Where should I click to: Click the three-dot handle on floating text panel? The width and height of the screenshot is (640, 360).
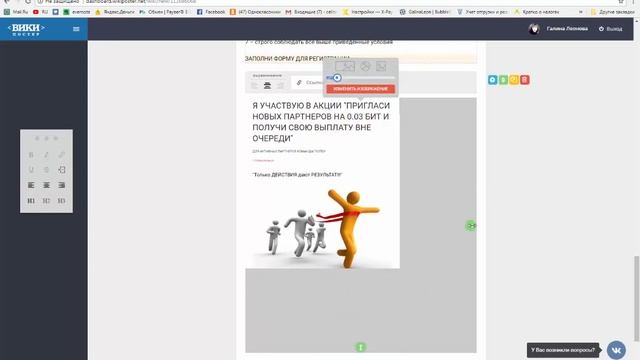pyautogui.click(x=46, y=138)
